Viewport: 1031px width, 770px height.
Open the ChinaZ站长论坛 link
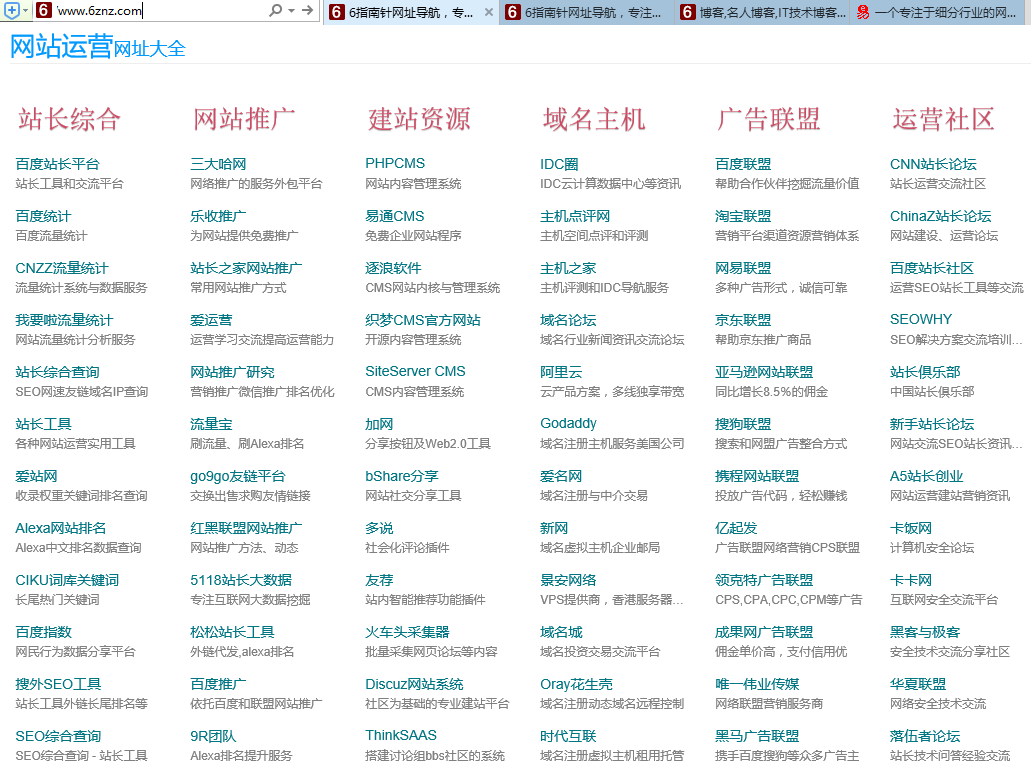940,216
